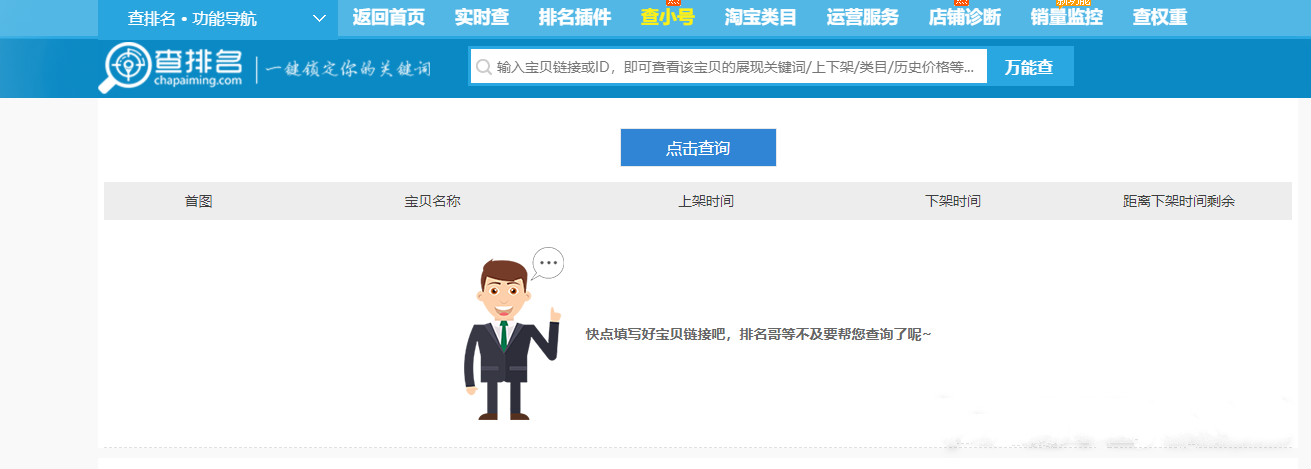Click the dropdown chevron beside 功能导航

(319, 18)
